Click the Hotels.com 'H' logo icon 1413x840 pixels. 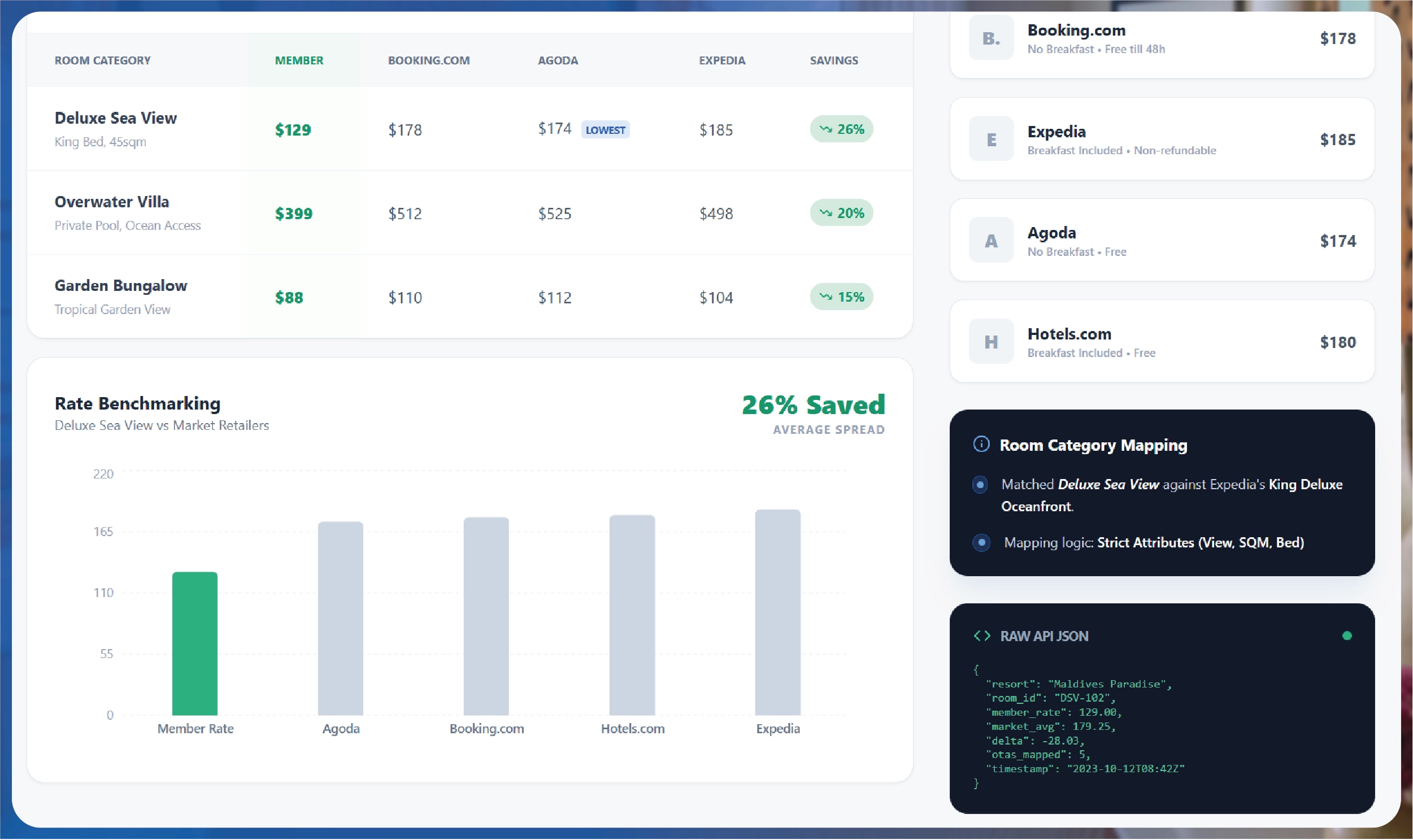pos(991,342)
